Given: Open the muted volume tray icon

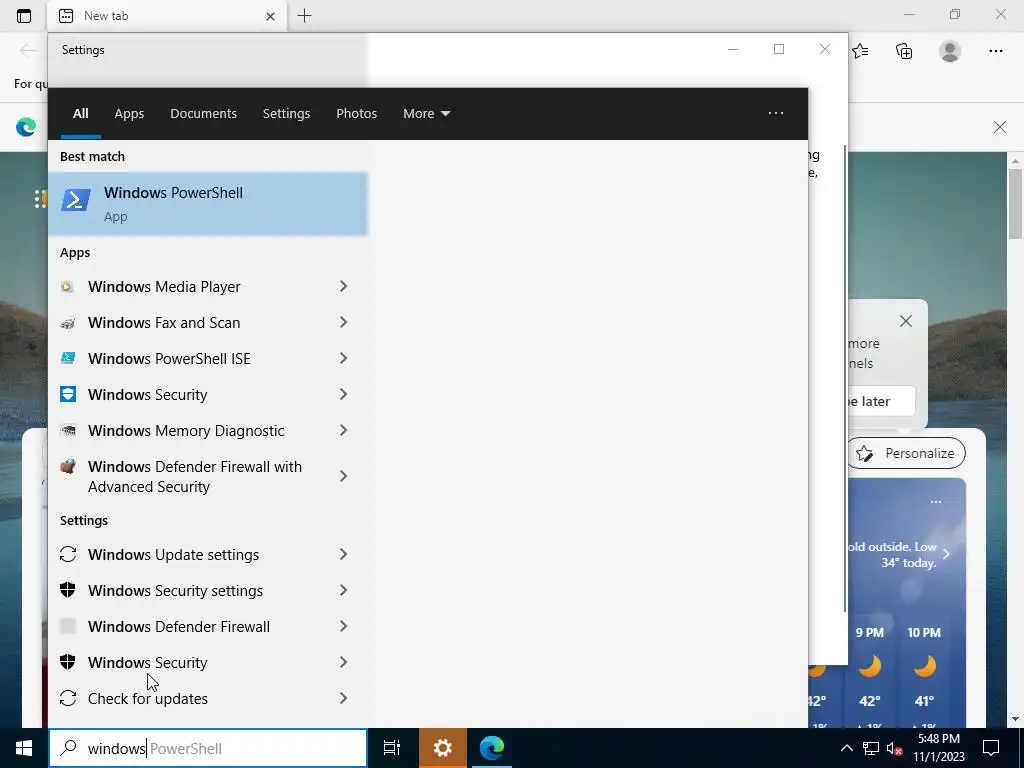Looking at the screenshot, I should tap(895, 748).
